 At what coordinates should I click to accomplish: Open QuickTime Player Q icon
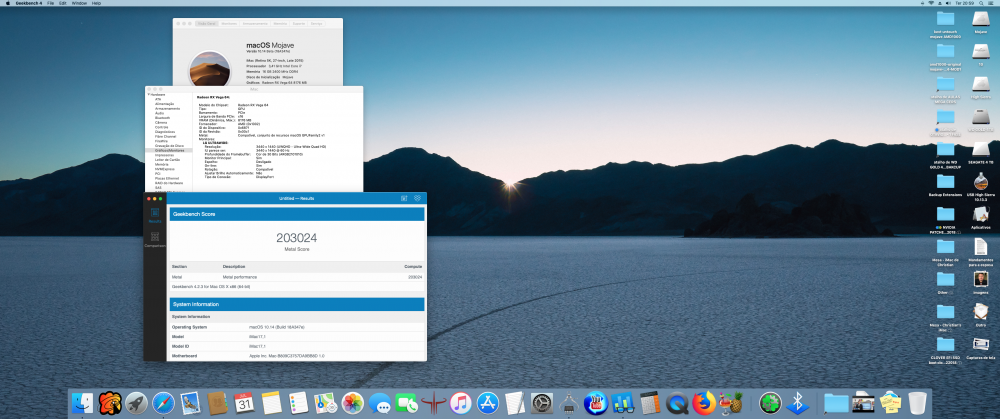(x=677, y=403)
